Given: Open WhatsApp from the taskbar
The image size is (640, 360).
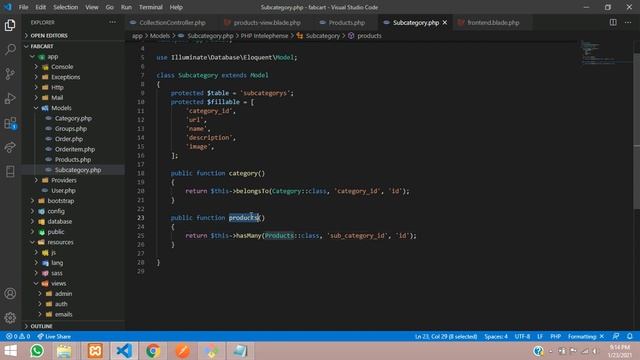Looking at the screenshot, I should (x=37, y=351).
